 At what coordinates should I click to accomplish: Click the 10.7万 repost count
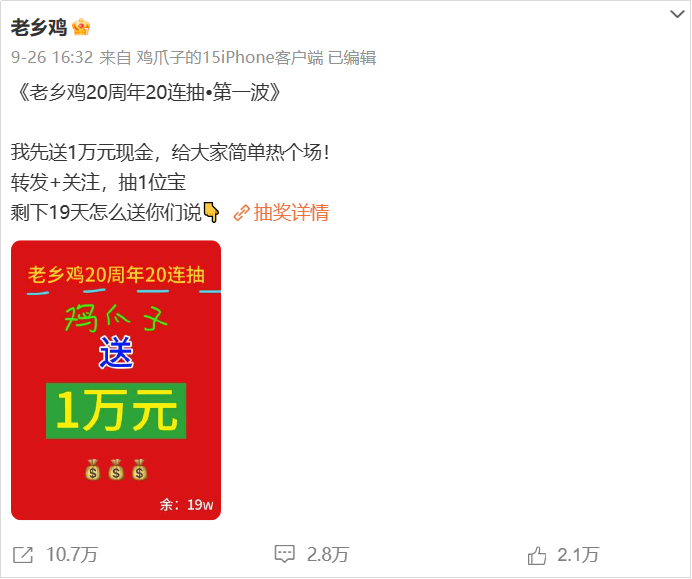[71, 555]
